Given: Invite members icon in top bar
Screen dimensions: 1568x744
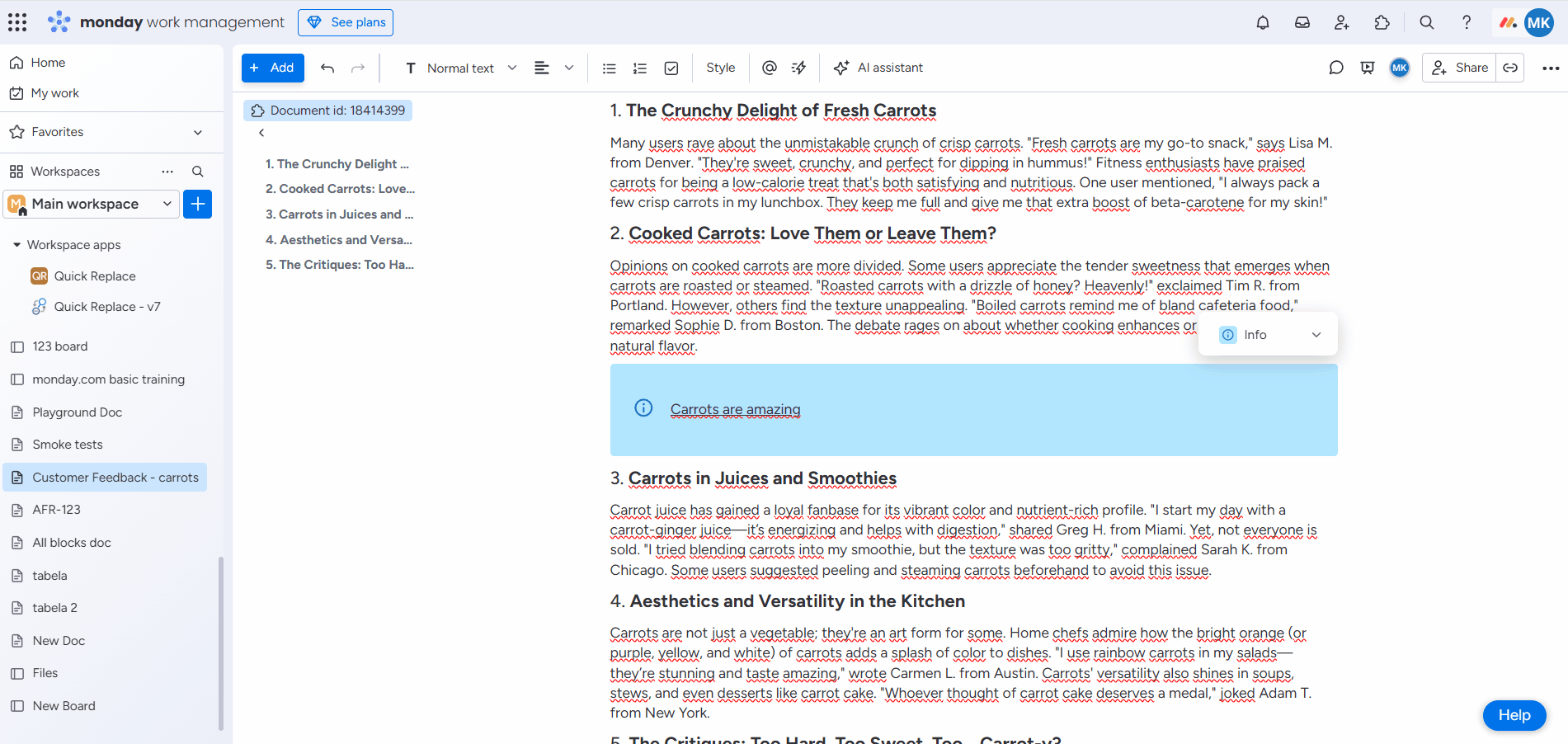Looking at the screenshot, I should (1342, 22).
